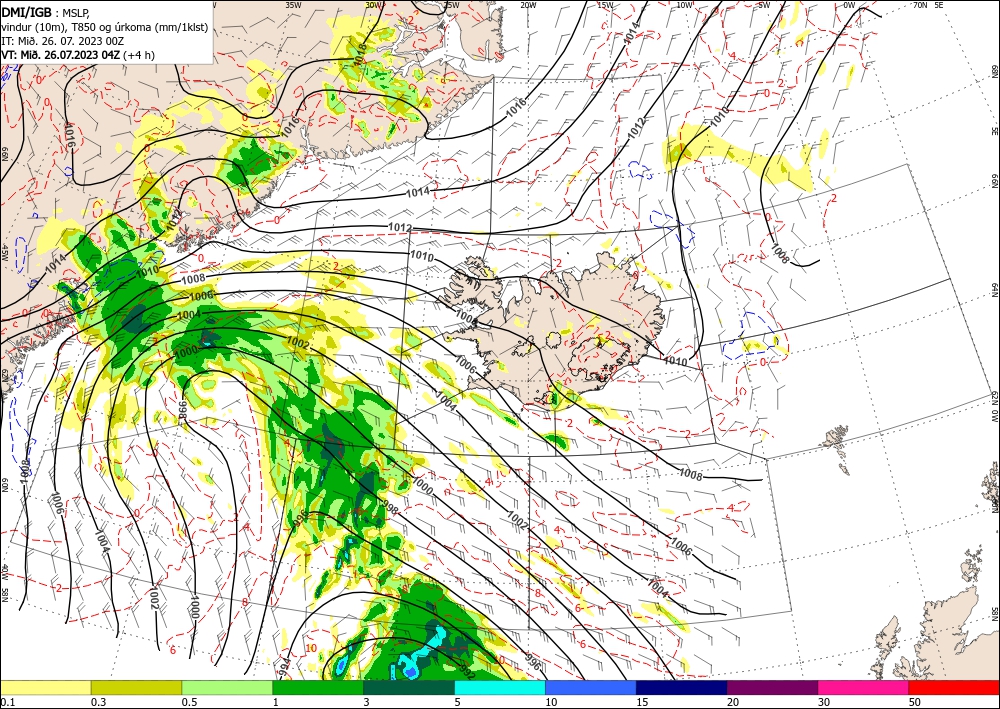
Task: Click the navy 15–20 legend swatch
Action: pos(682,687)
